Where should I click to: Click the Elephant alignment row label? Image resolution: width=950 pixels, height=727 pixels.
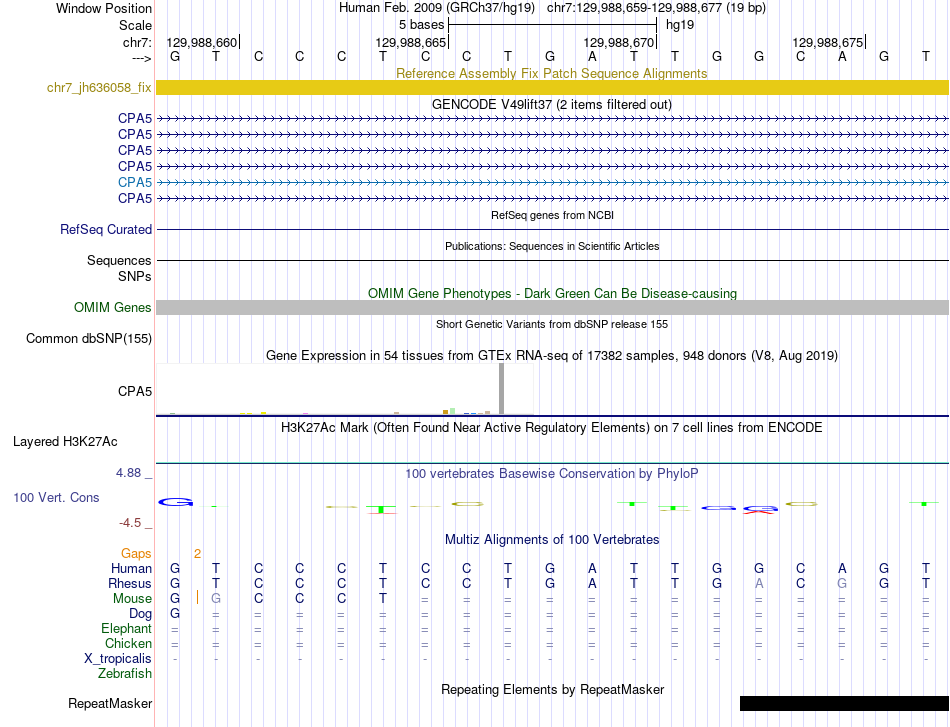127,629
